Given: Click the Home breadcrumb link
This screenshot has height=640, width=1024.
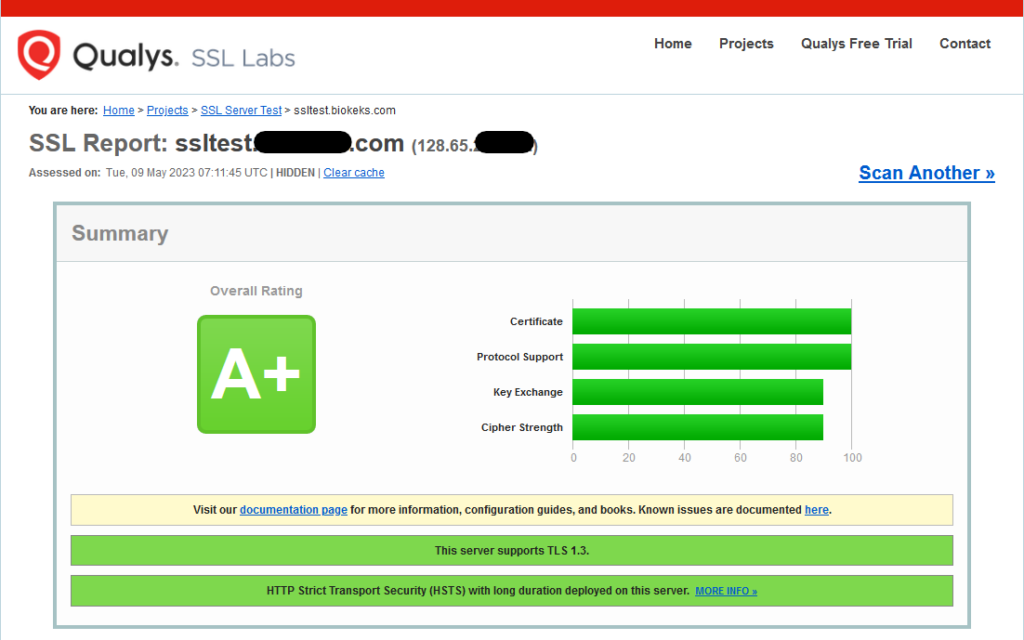Looking at the screenshot, I should click(118, 111).
